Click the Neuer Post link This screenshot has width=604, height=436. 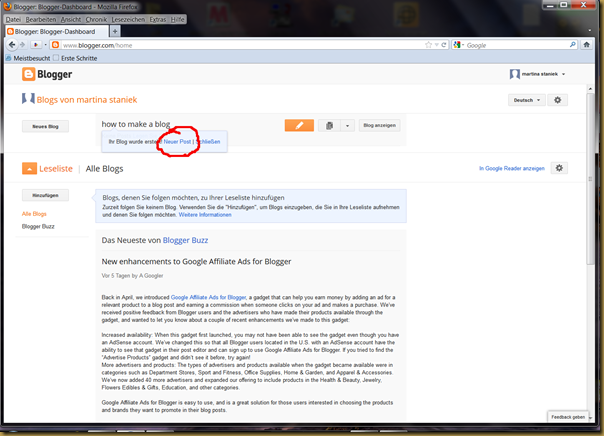point(177,142)
